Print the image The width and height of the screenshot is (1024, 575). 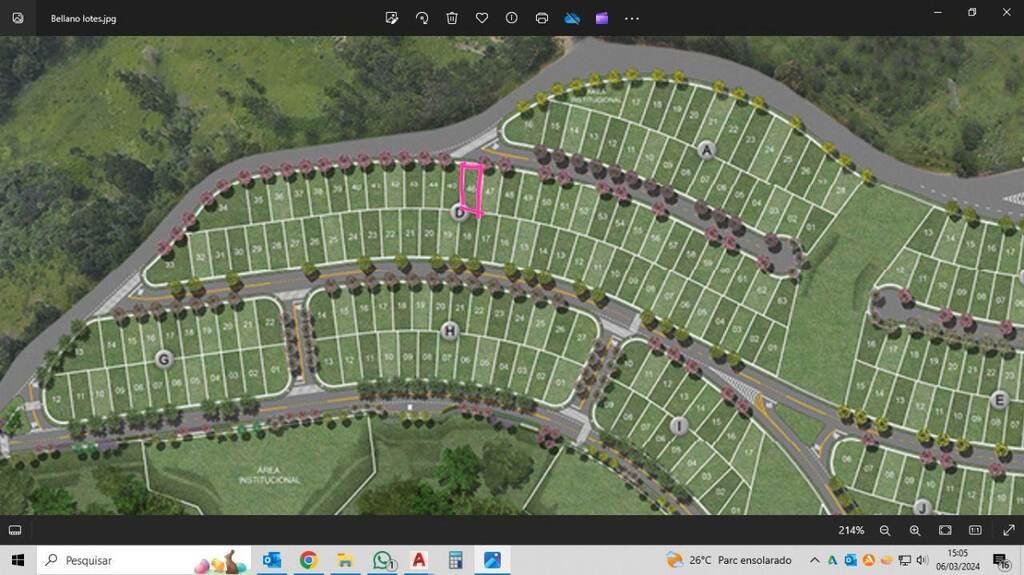[x=542, y=18]
